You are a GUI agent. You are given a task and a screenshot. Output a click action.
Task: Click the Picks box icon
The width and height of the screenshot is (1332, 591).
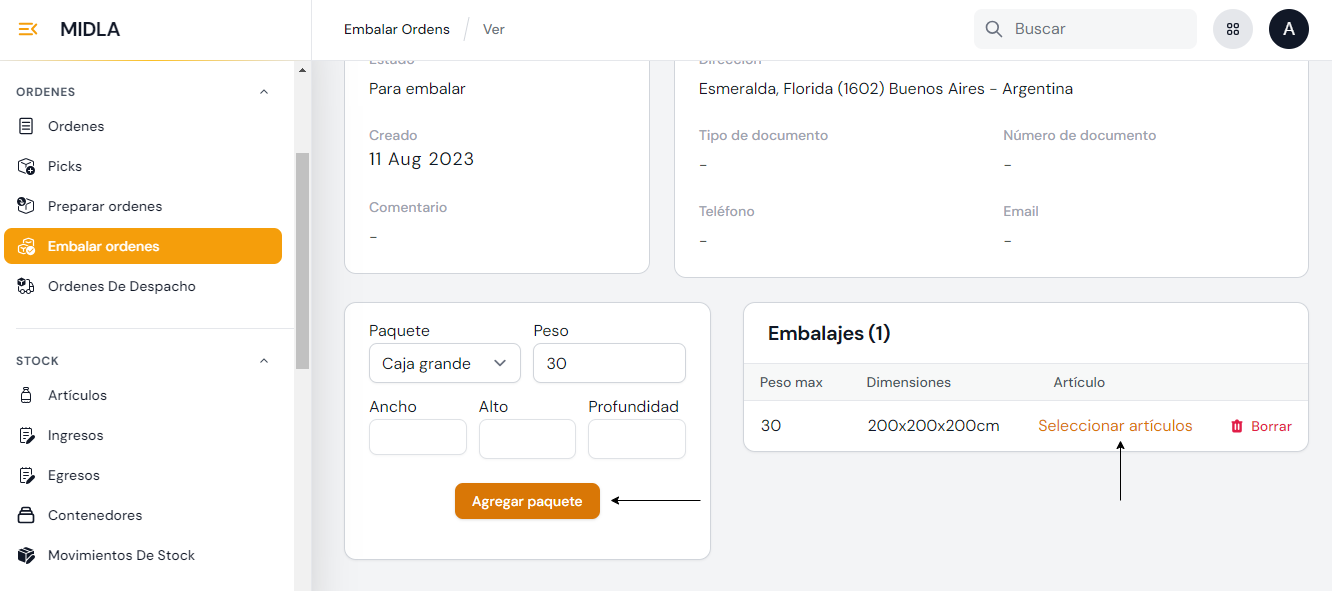(27, 166)
